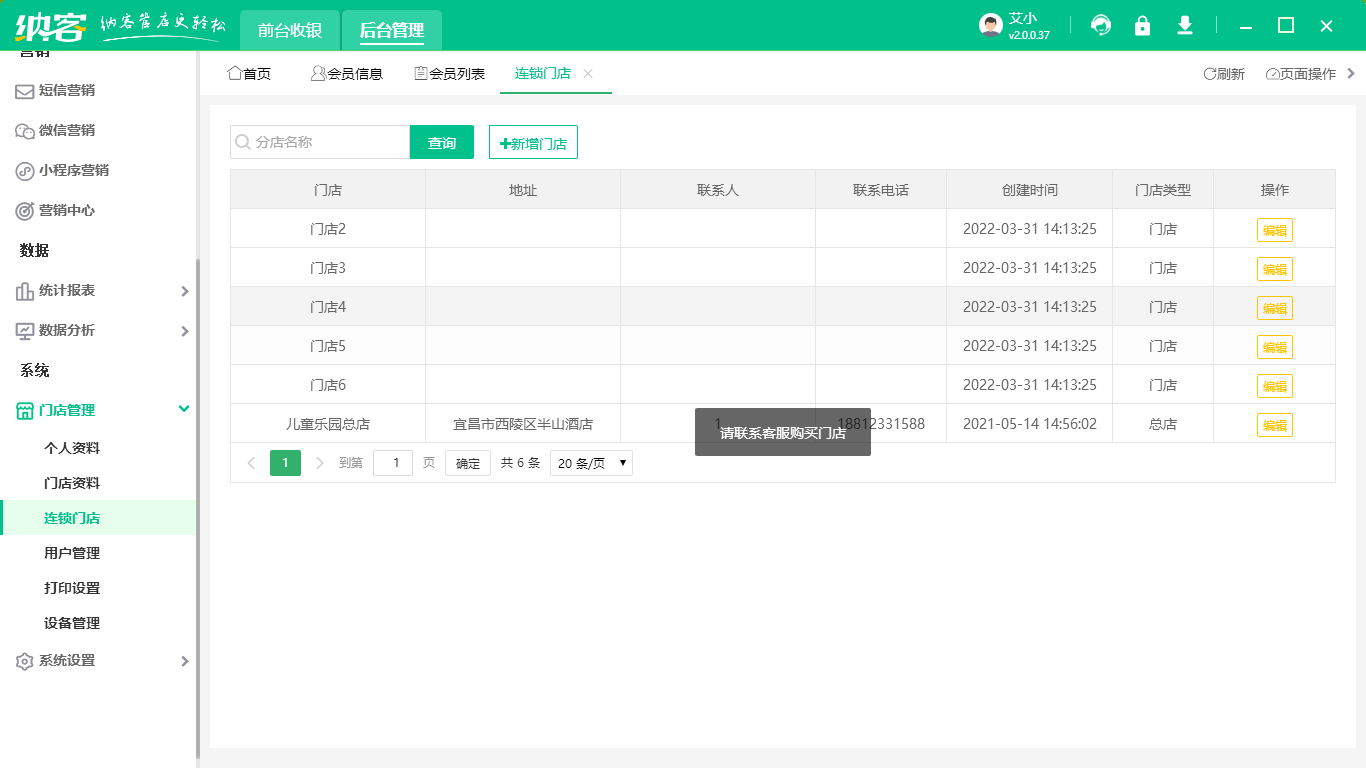Open 短信营销 via the envelope icon
This screenshot has width=1366, height=768.
coord(23,90)
